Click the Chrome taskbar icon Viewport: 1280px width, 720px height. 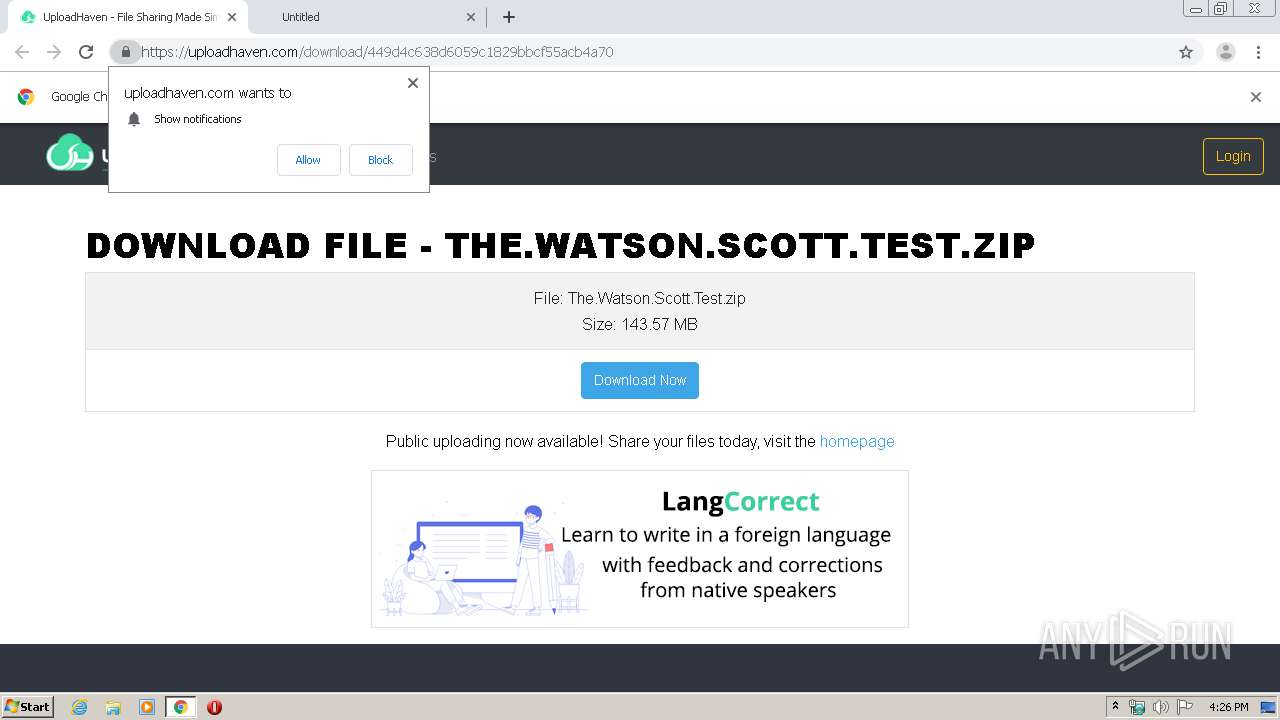point(181,707)
